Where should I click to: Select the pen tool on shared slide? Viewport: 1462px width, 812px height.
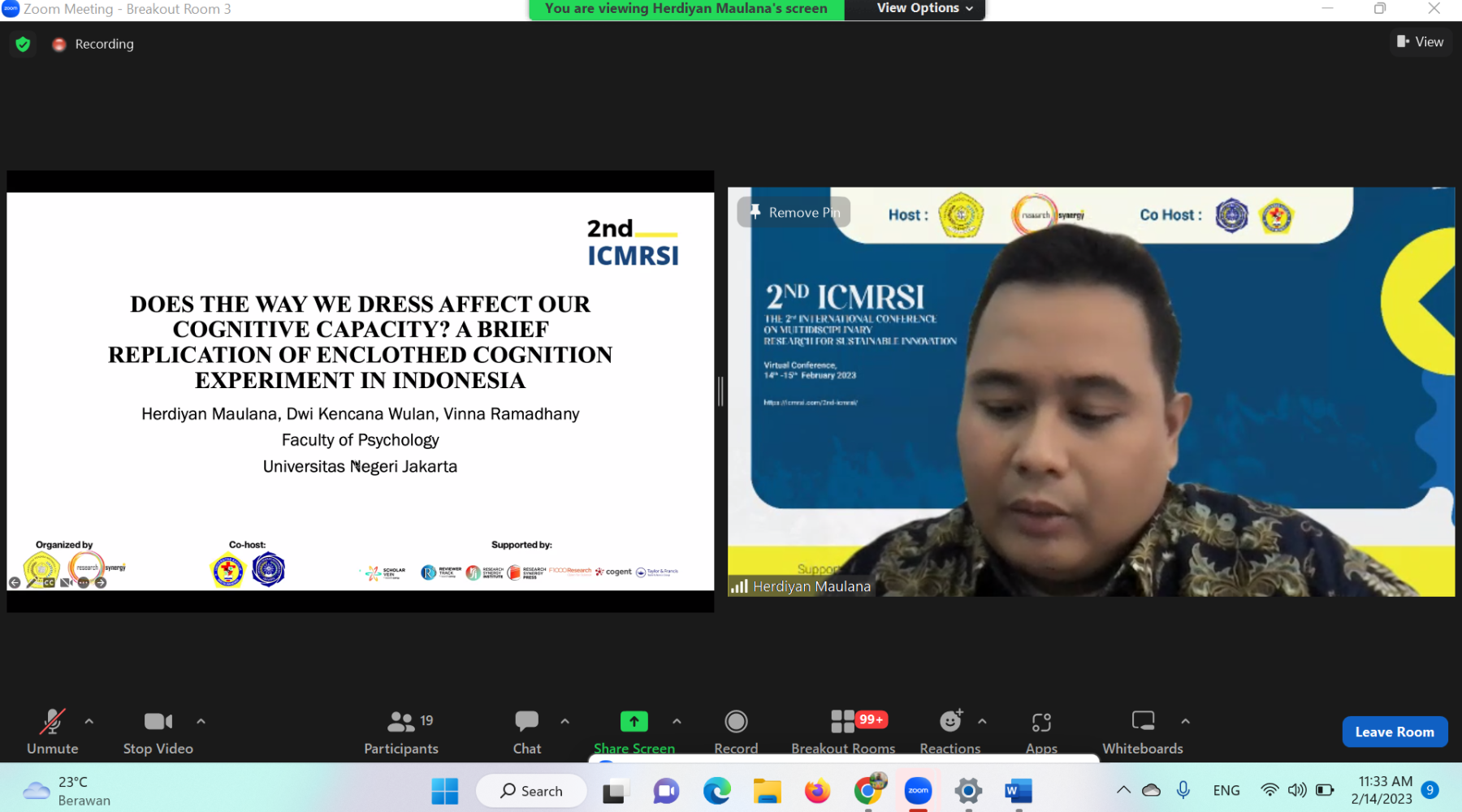32,582
